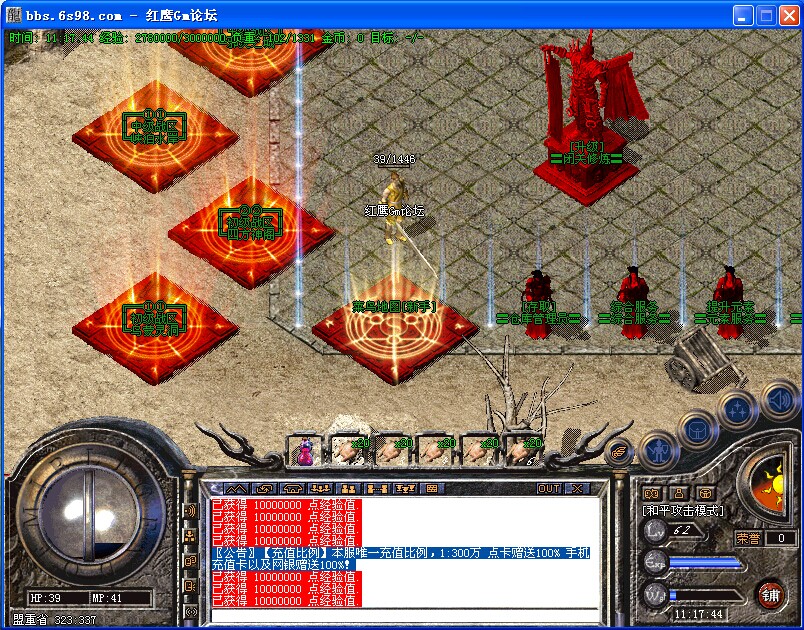This screenshot has width=804, height=630.
Task: Click the three-trophy icon on chat toolbar
Action: click(x=405, y=489)
